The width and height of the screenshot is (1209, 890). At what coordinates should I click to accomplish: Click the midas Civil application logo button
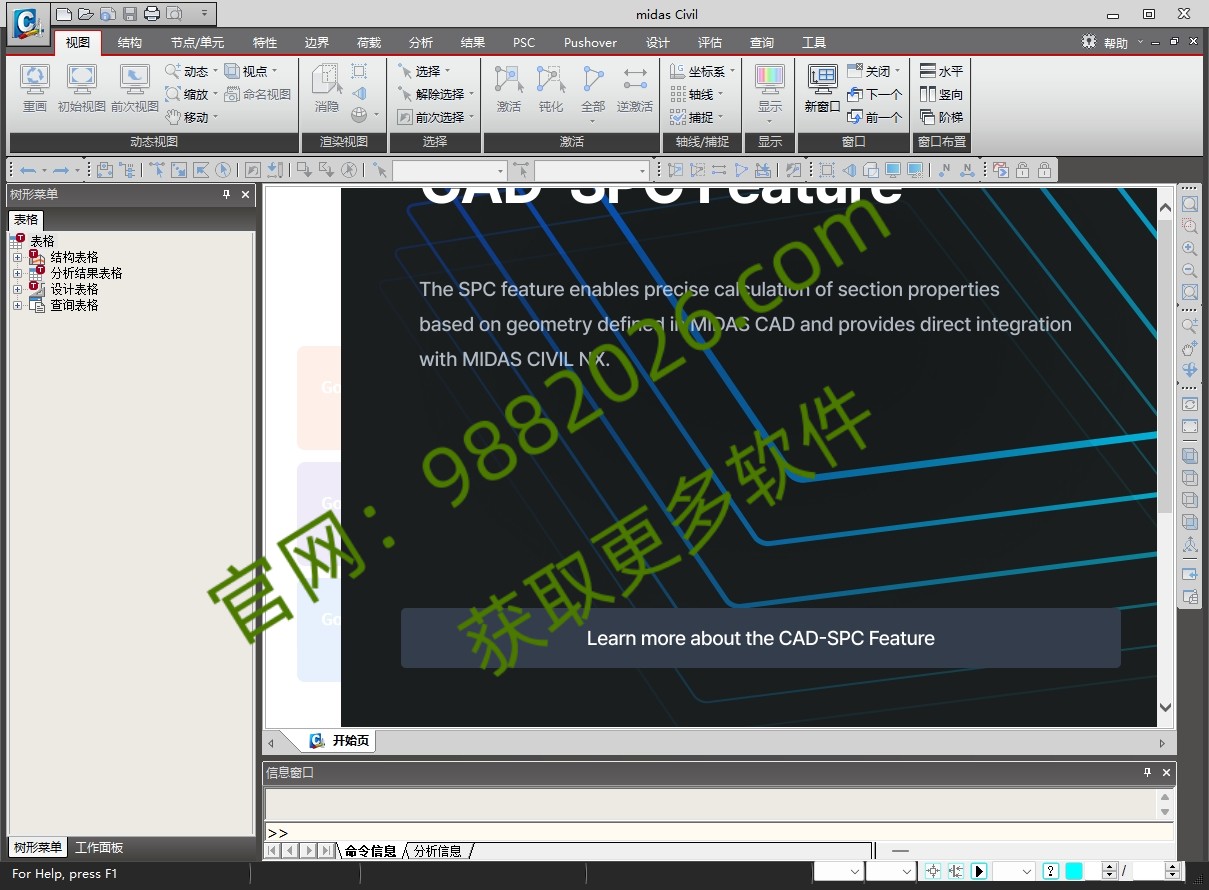pos(29,22)
